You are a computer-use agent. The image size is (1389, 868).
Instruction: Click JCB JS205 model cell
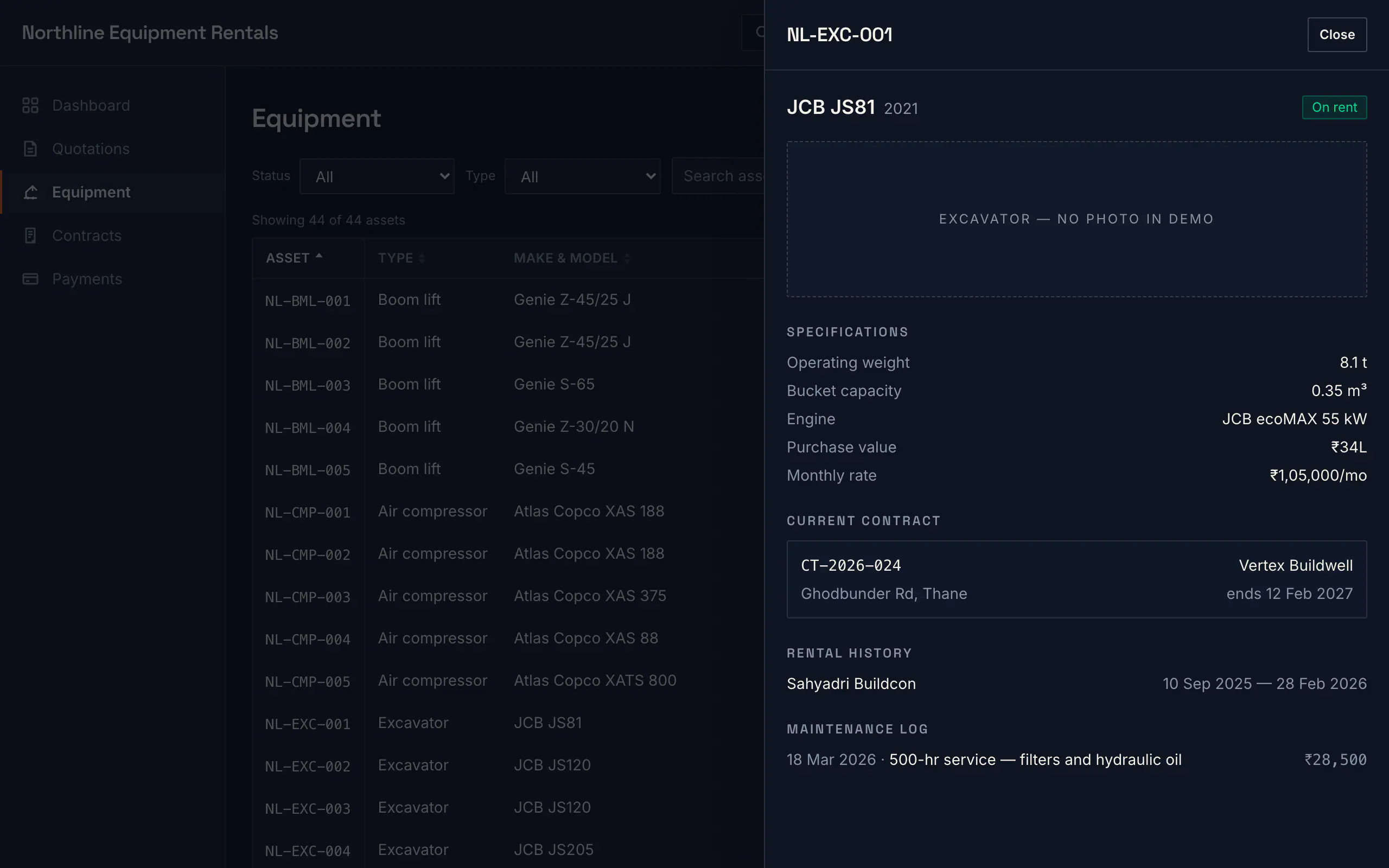[x=554, y=850]
